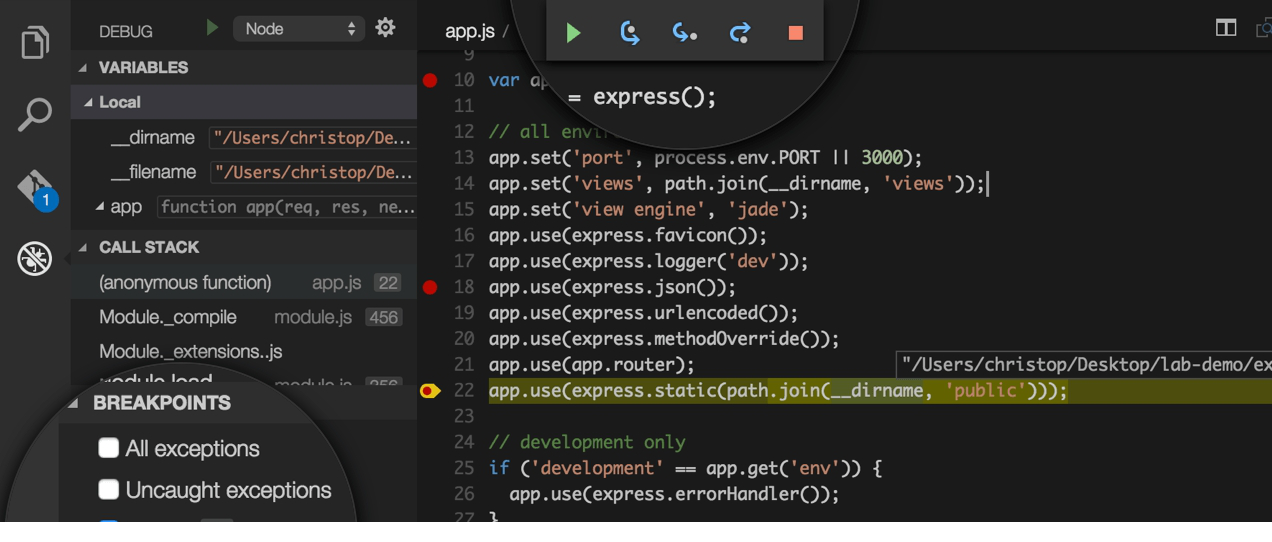The width and height of the screenshot is (1272, 542).
Task: Continue execution with the green play button in the debug toolbar
Action: point(574,33)
